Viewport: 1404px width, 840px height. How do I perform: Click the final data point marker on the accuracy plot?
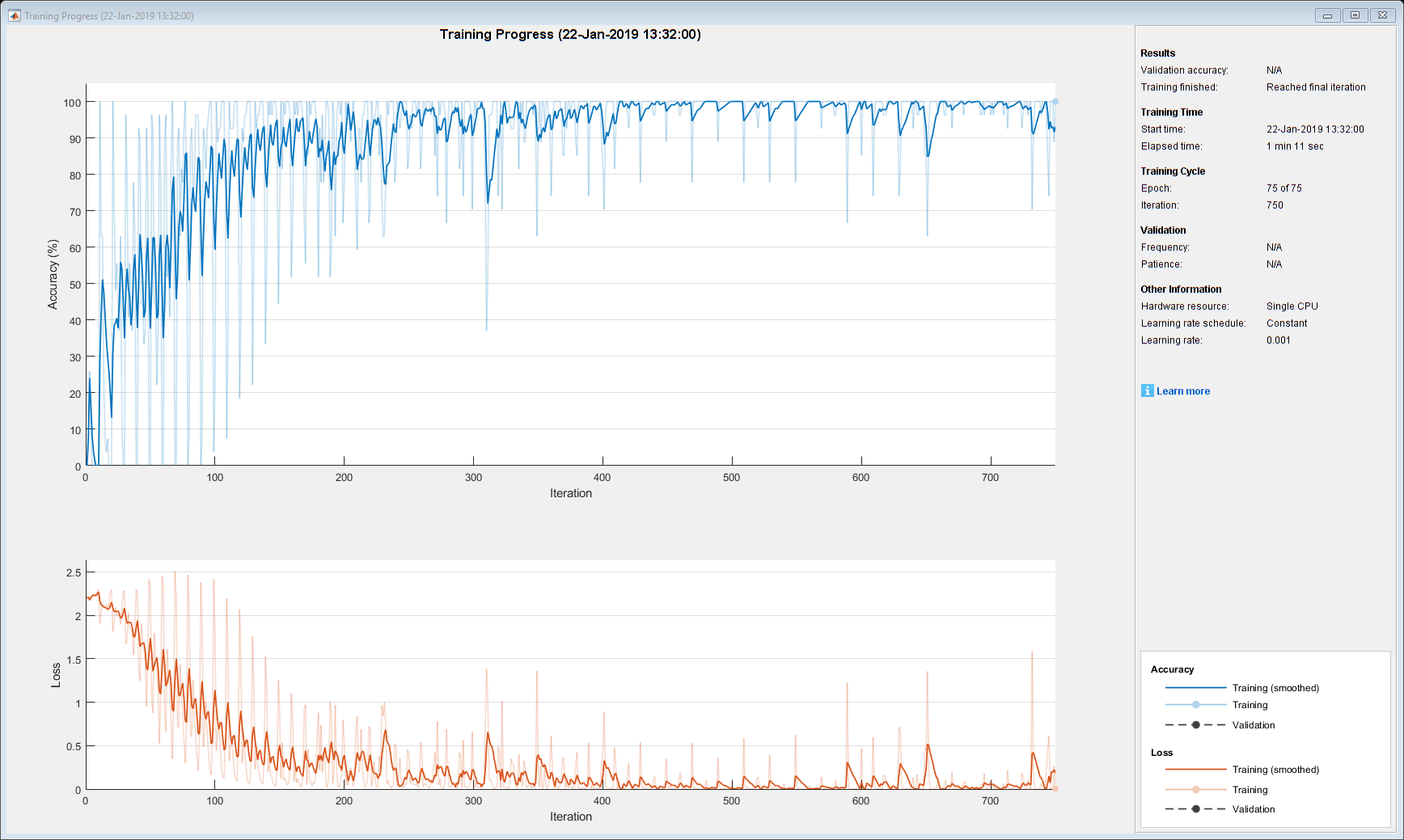click(1055, 102)
